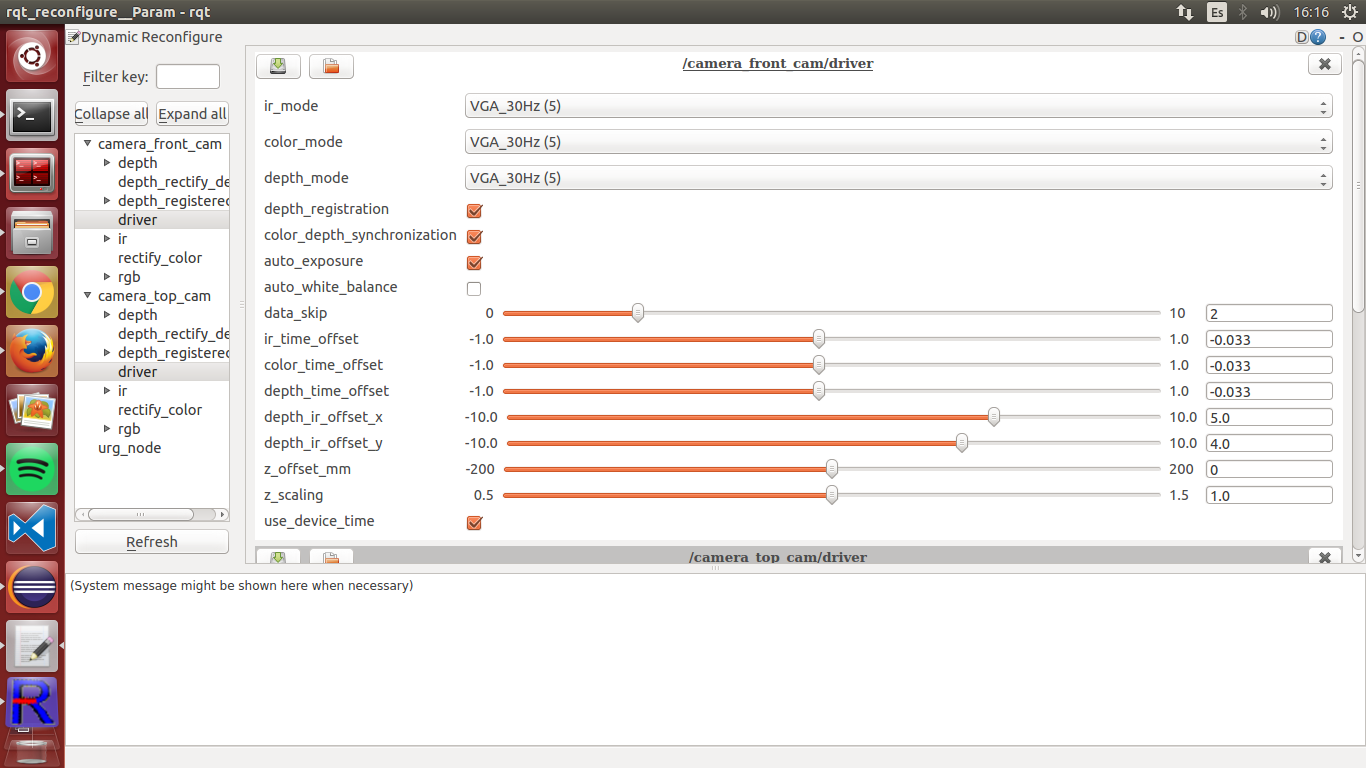Screen dimensions: 1366x768
Task: Open the Terminal from the launcher
Action: [x=32, y=117]
